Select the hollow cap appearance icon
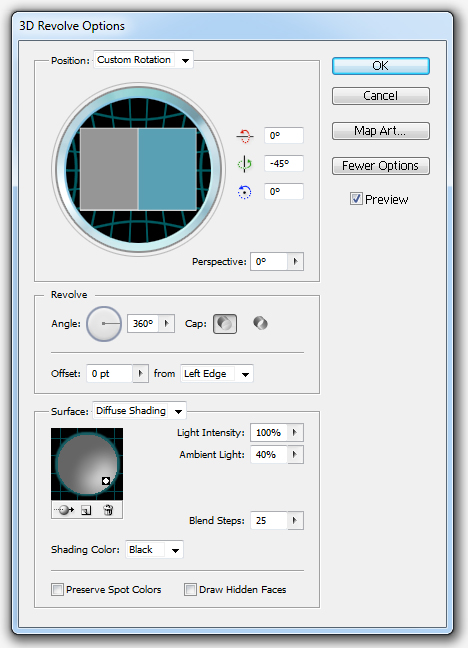 [260, 323]
